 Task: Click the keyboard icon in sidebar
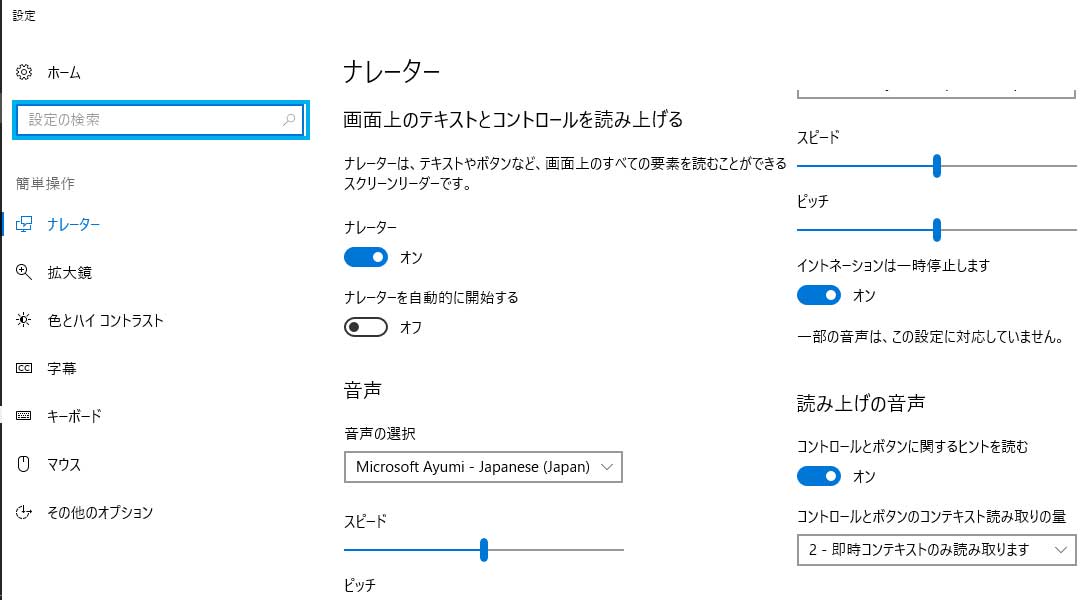pyautogui.click(x=25, y=416)
